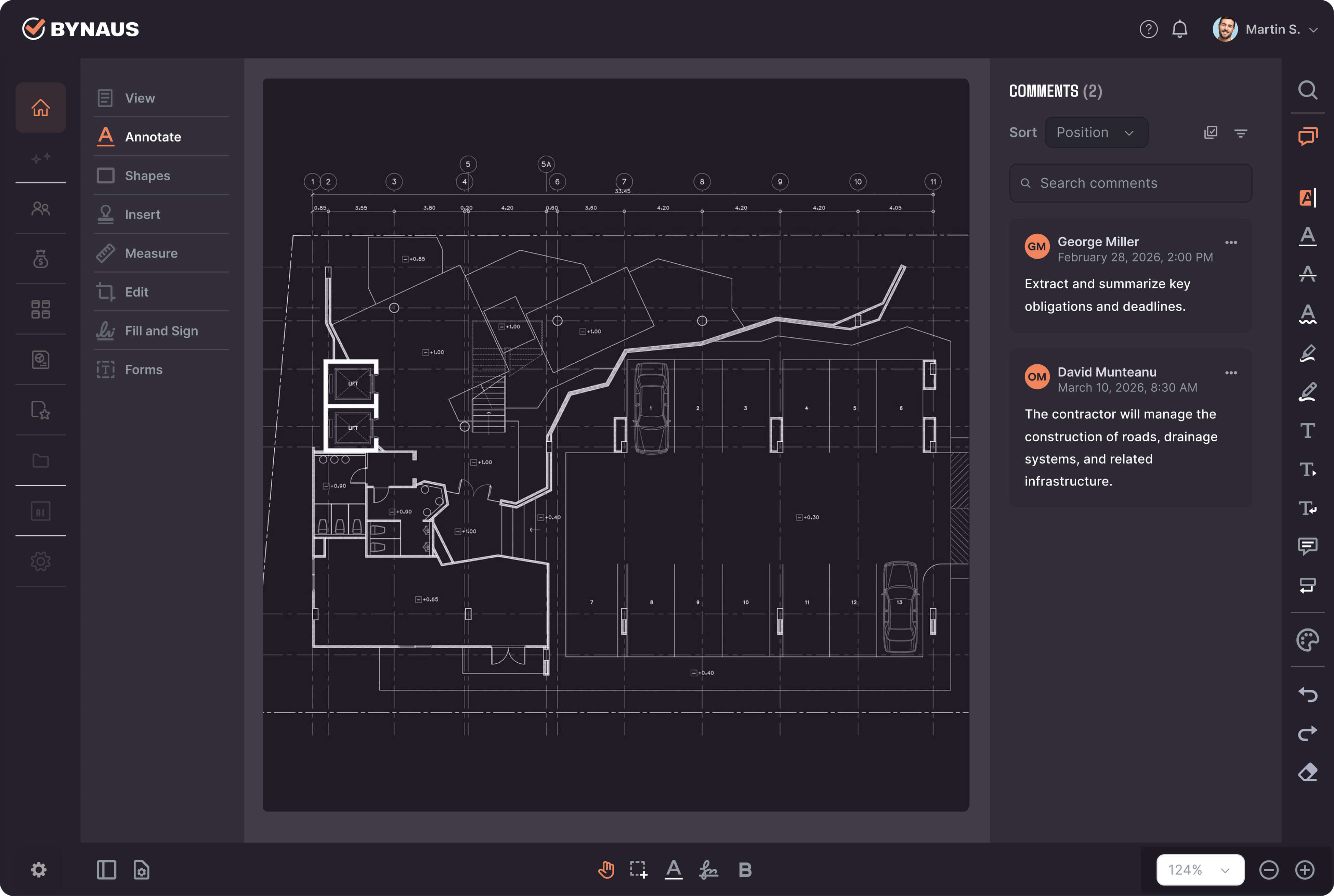Viewport: 1334px width, 896px height.
Task: Toggle the comments panel icon
Action: pos(1307,136)
